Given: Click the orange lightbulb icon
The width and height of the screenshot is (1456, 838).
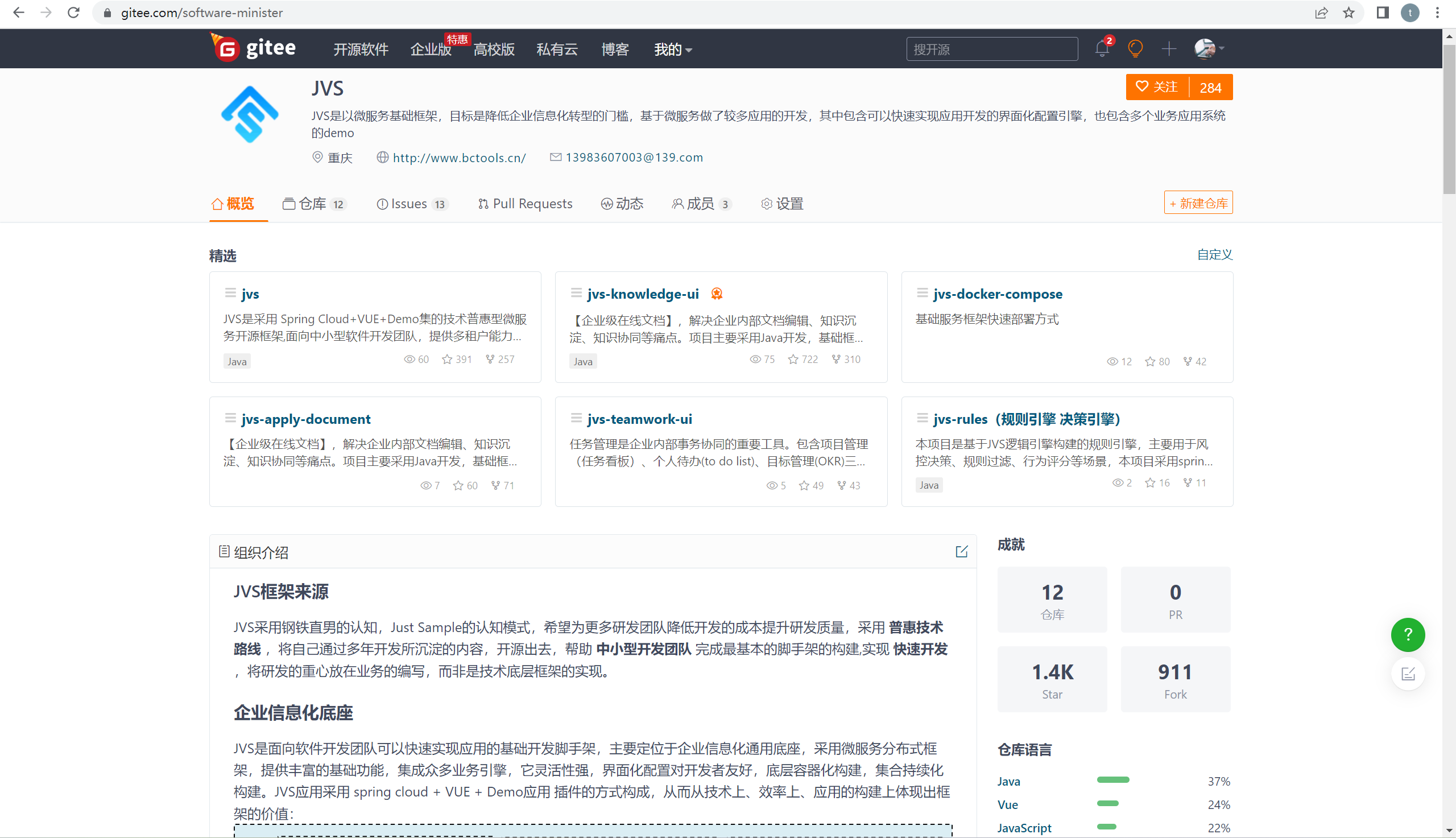Looking at the screenshot, I should 1135,48.
